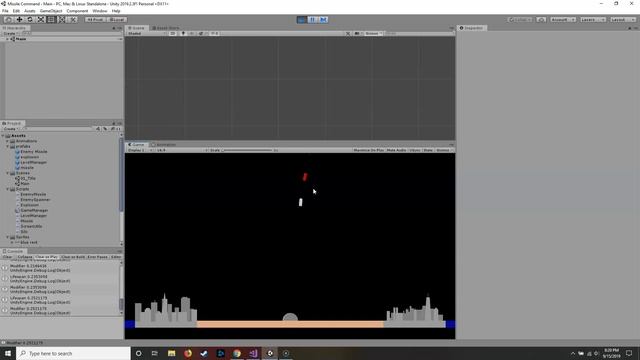Select the Rect transform tool

tap(51, 20)
